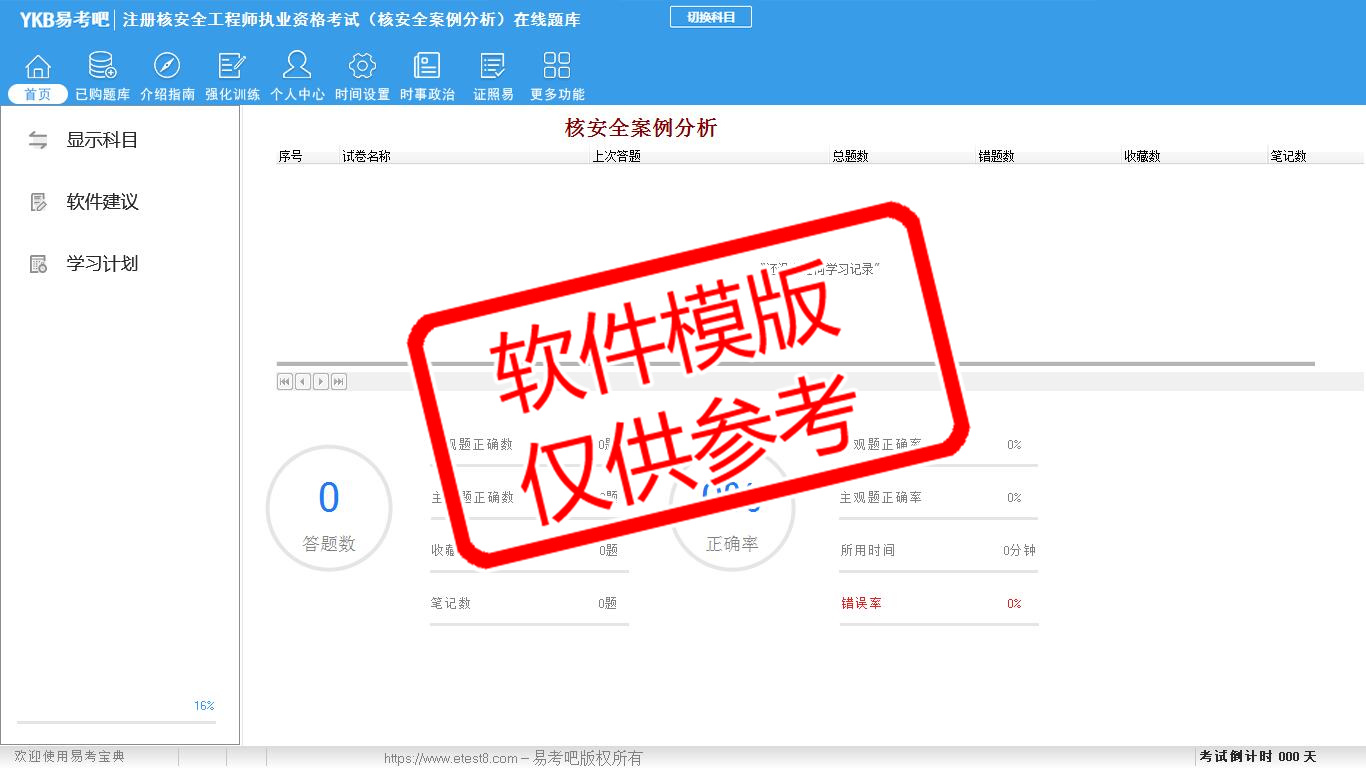The height and width of the screenshot is (768, 1366).
Task: Click the etest8.com website link
Action: (450, 758)
